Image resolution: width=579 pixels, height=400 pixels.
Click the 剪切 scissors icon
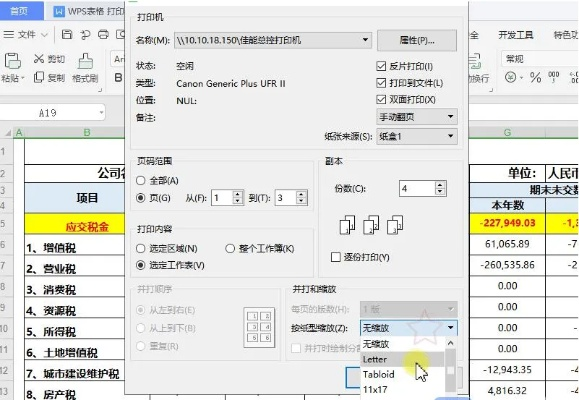pyautogui.click(x=39, y=58)
